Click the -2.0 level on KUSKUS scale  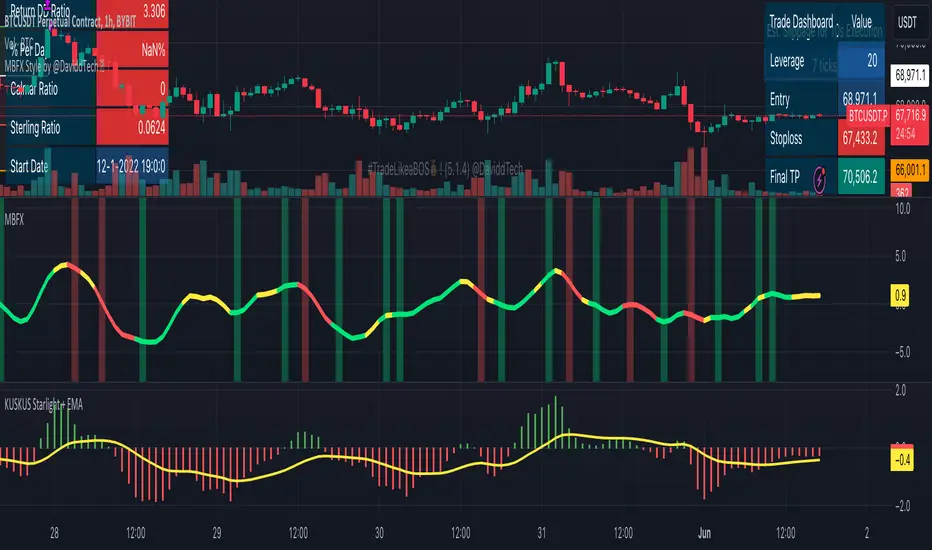click(x=902, y=506)
